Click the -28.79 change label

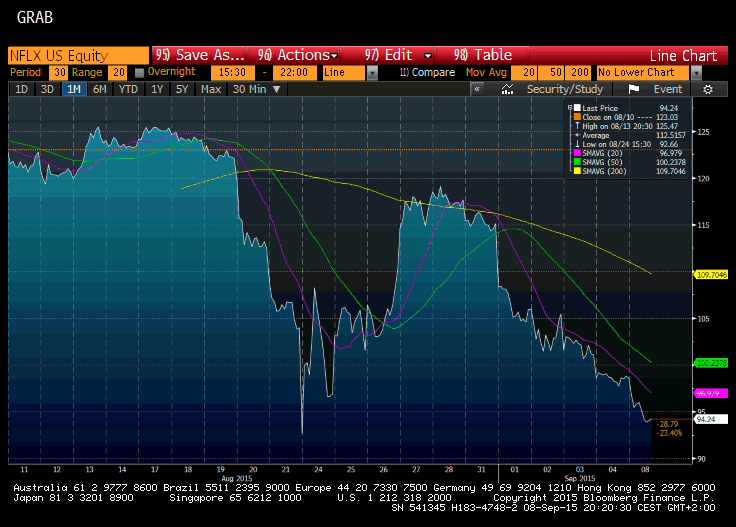coord(667,424)
